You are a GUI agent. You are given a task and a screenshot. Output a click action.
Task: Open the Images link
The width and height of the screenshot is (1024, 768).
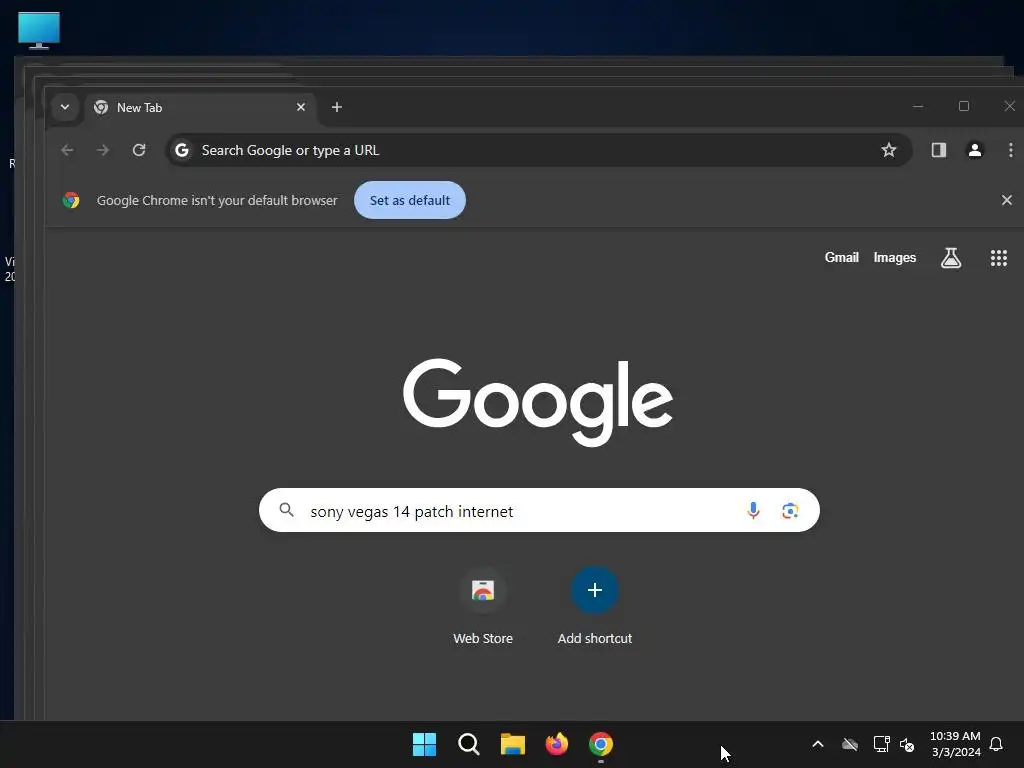895,257
